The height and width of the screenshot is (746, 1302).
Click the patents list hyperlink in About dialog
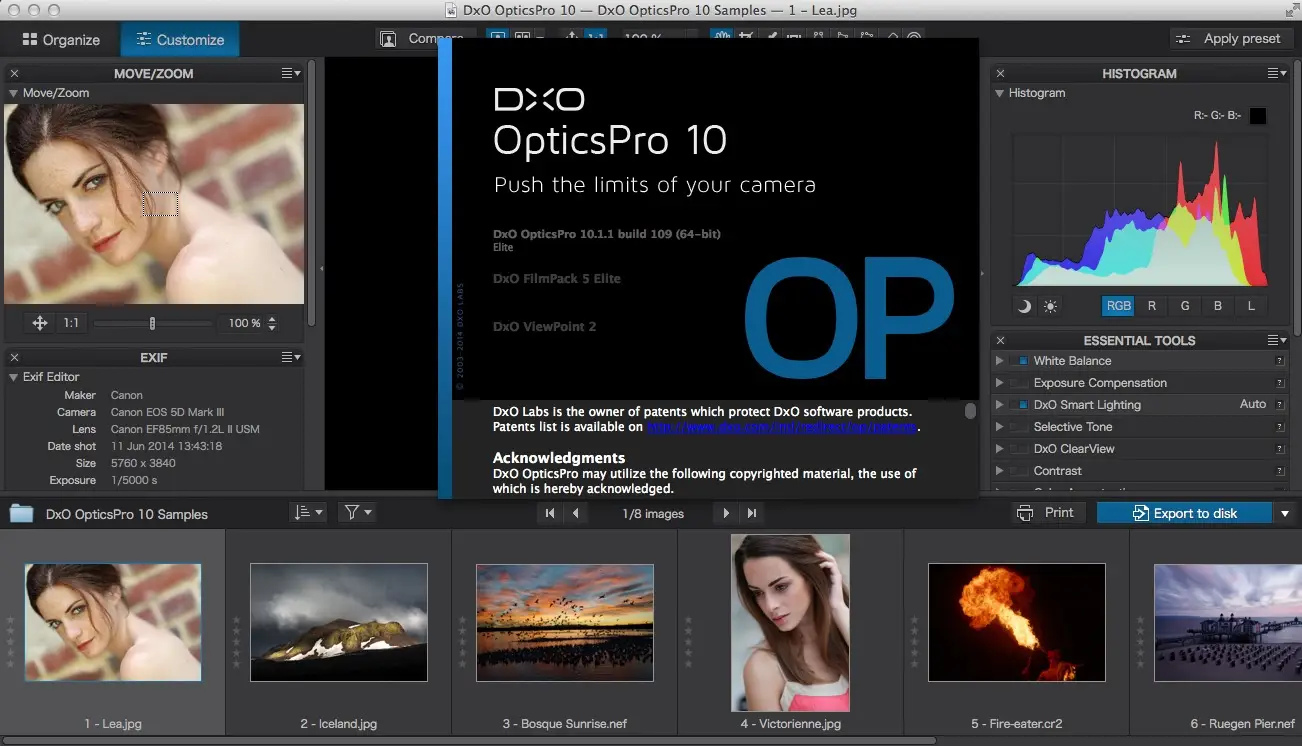point(782,427)
